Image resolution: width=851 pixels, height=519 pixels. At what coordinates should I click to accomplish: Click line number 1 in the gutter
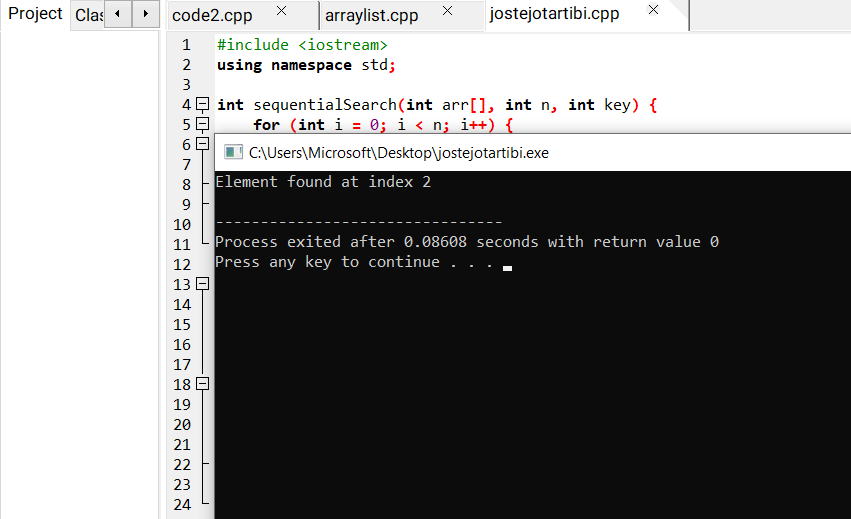pyautogui.click(x=185, y=45)
